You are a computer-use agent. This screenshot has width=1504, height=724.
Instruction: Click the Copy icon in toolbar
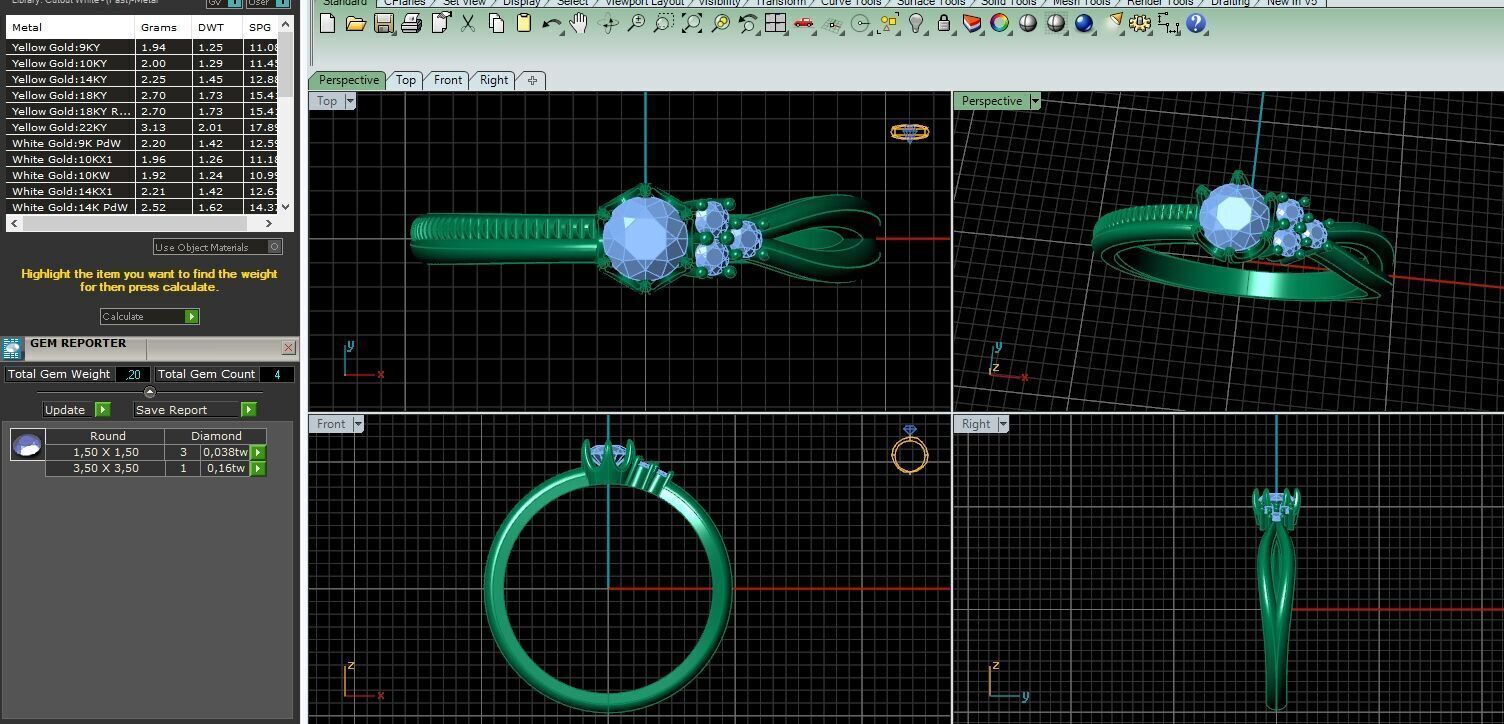click(496, 23)
